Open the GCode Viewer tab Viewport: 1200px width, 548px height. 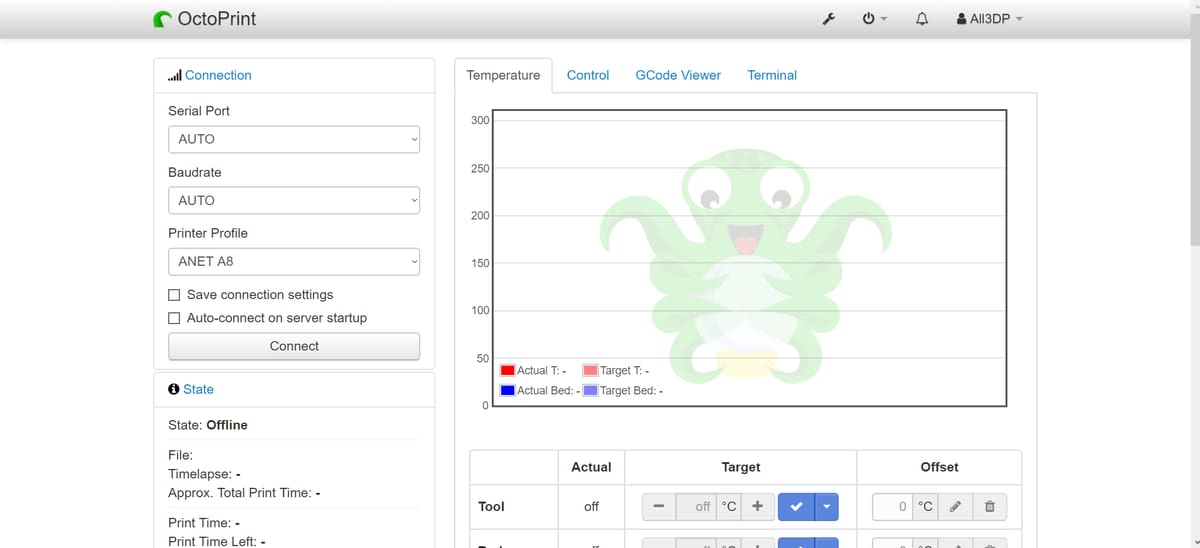(x=678, y=75)
